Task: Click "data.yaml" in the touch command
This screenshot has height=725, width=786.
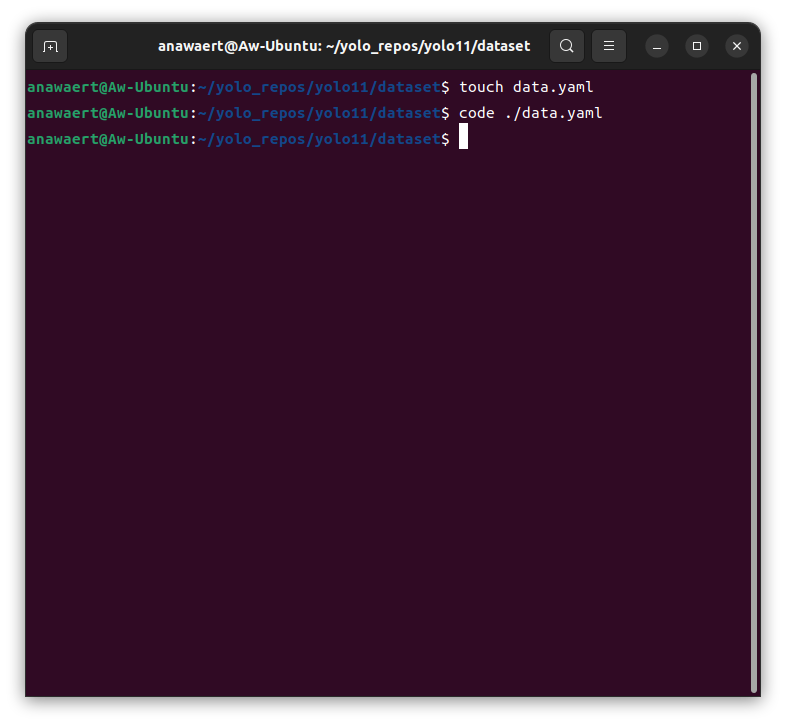Action: (x=553, y=87)
